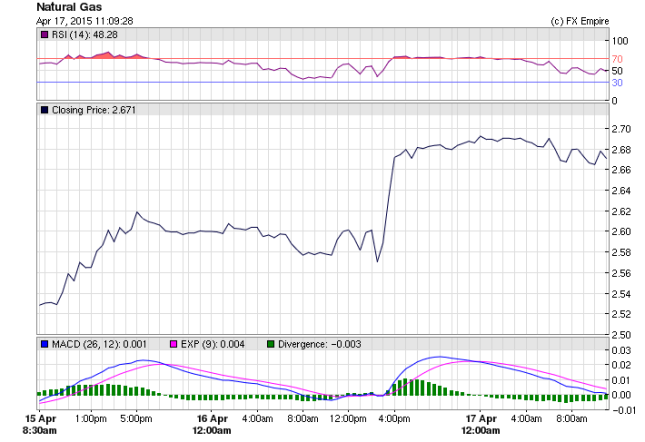Click the '(c) FX Empire' credit
The image size is (645, 442).
[580, 21]
